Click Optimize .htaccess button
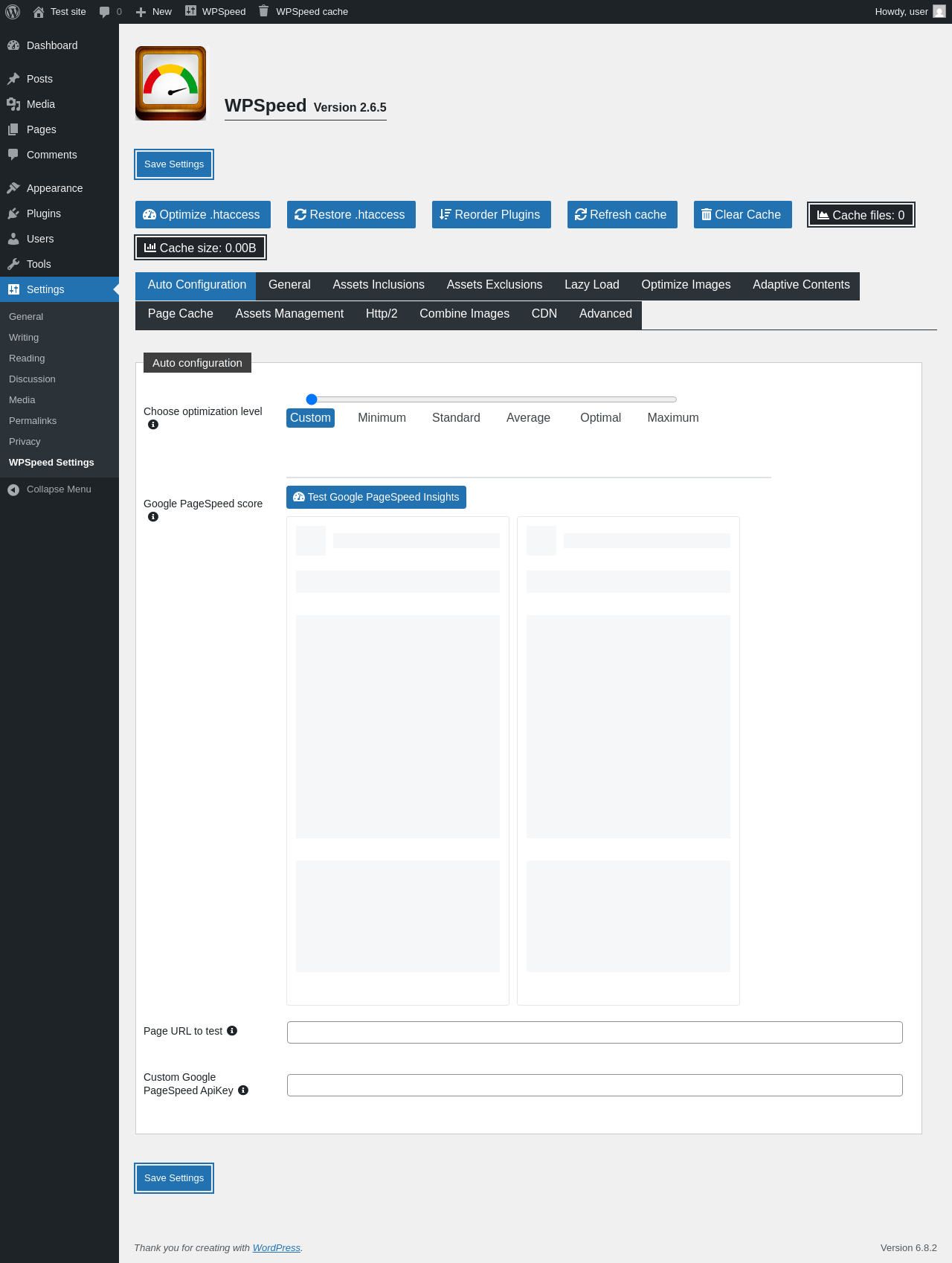Viewport: 952px width, 1263px height. [203, 214]
